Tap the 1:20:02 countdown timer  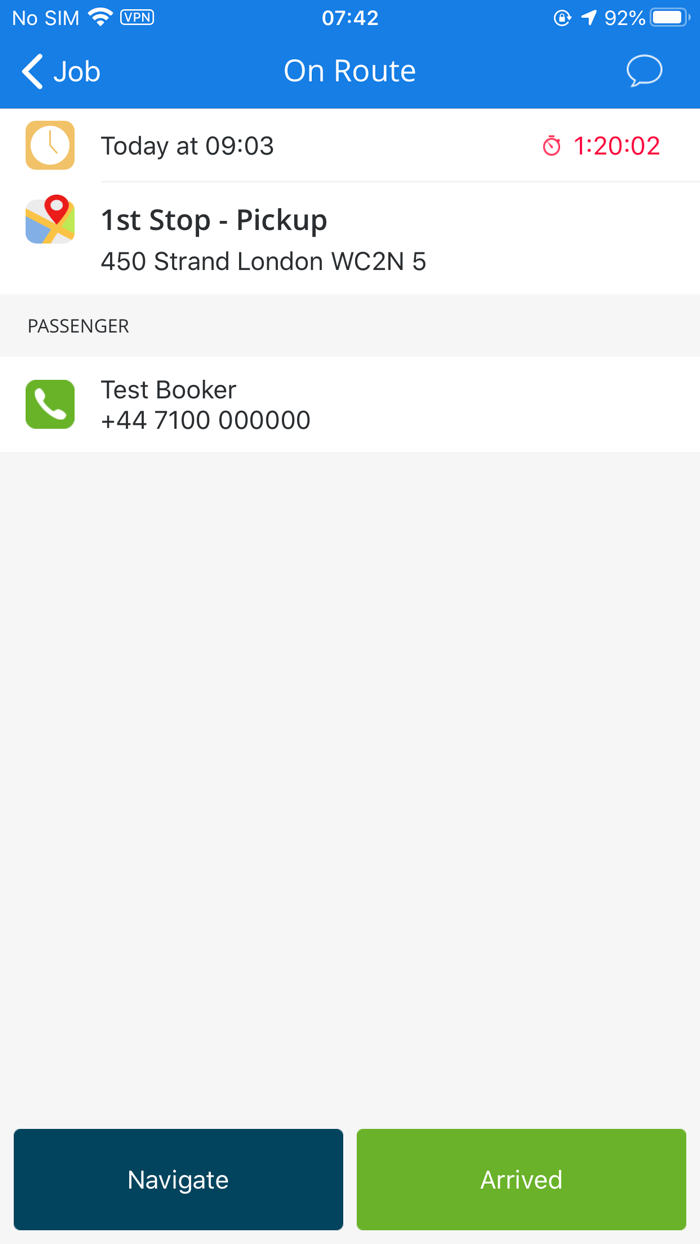click(617, 146)
